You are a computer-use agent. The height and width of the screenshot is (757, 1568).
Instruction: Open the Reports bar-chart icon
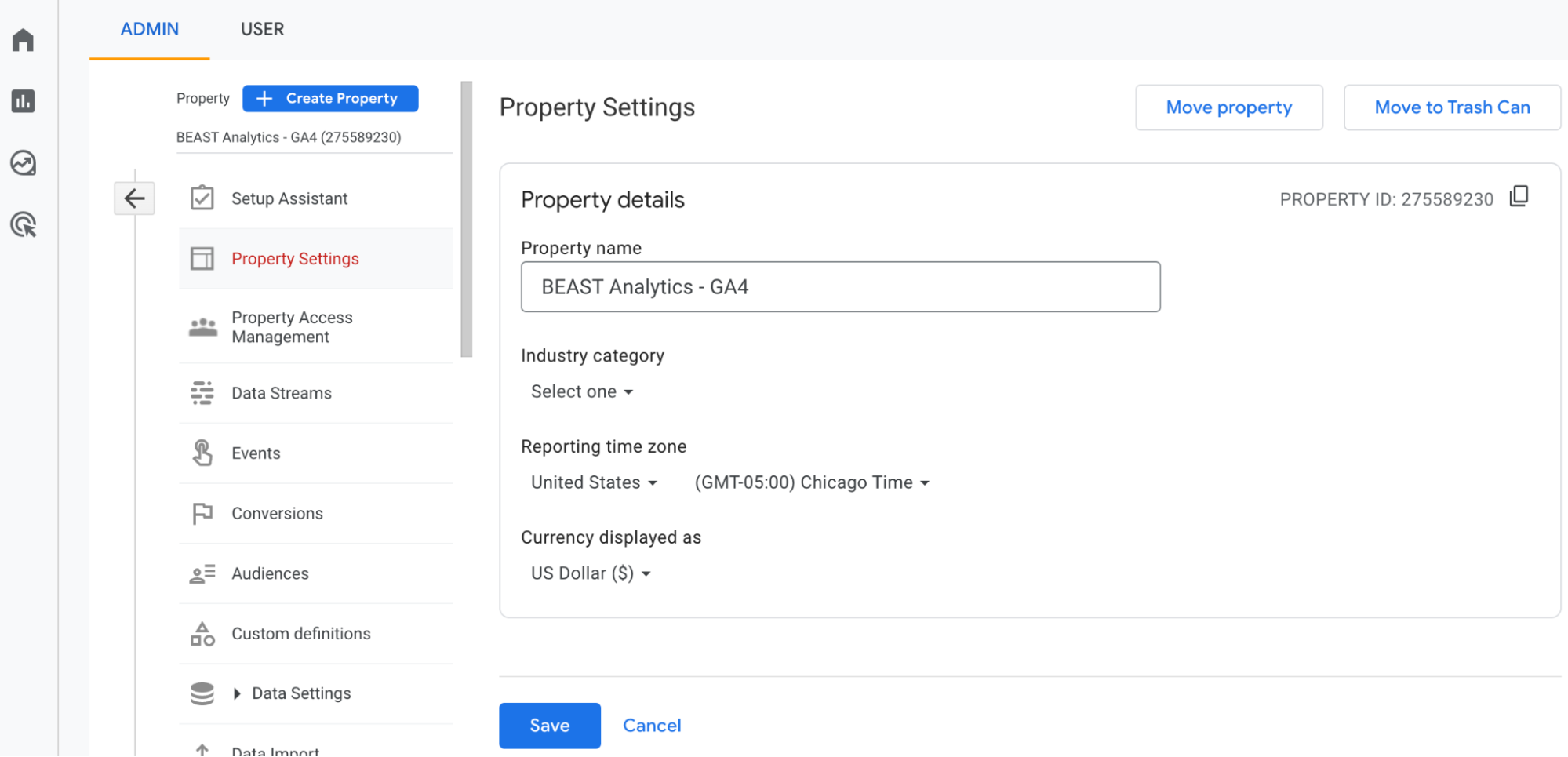click(x=23, y=101)
